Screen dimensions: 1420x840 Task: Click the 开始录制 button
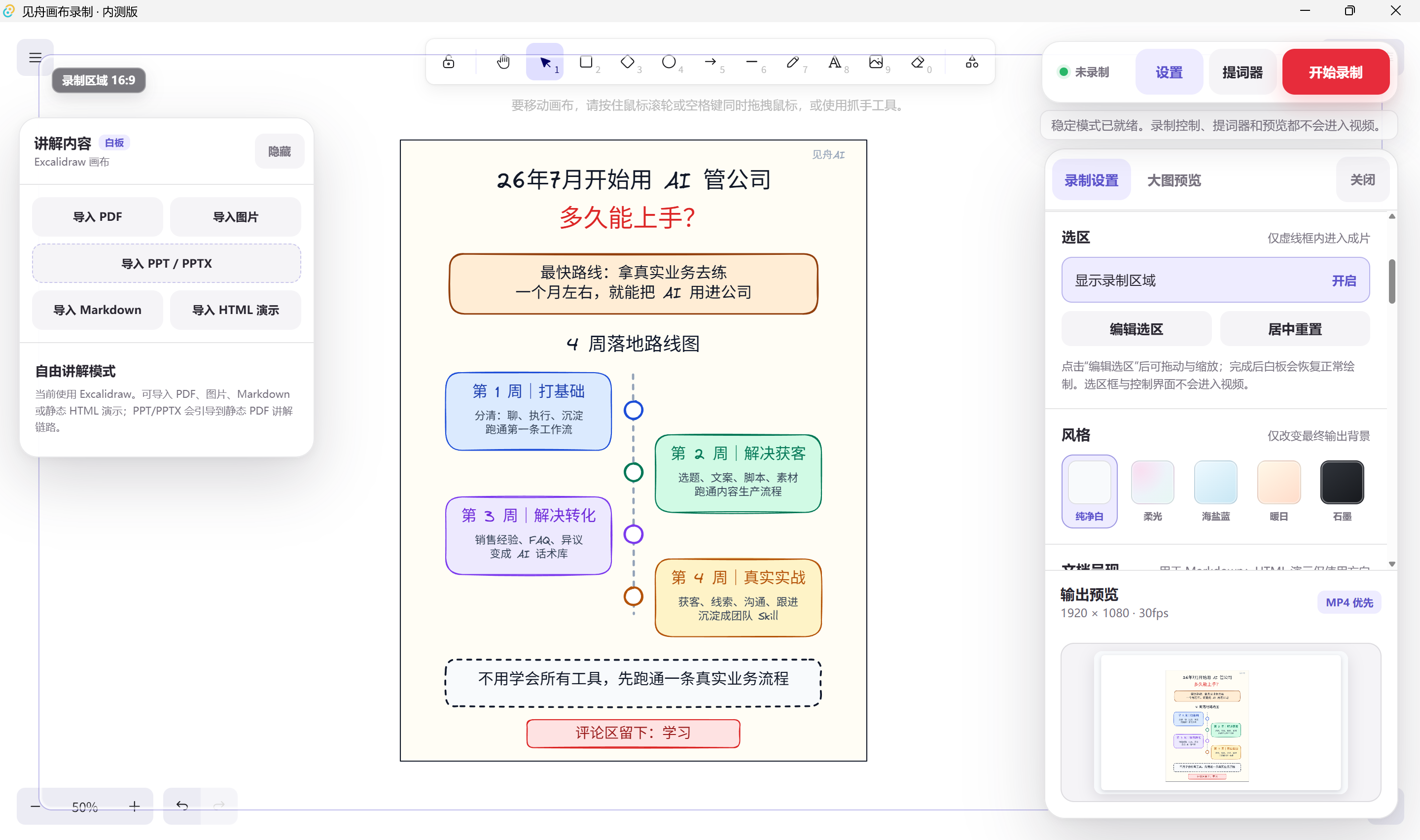[x=1335, y=72]
